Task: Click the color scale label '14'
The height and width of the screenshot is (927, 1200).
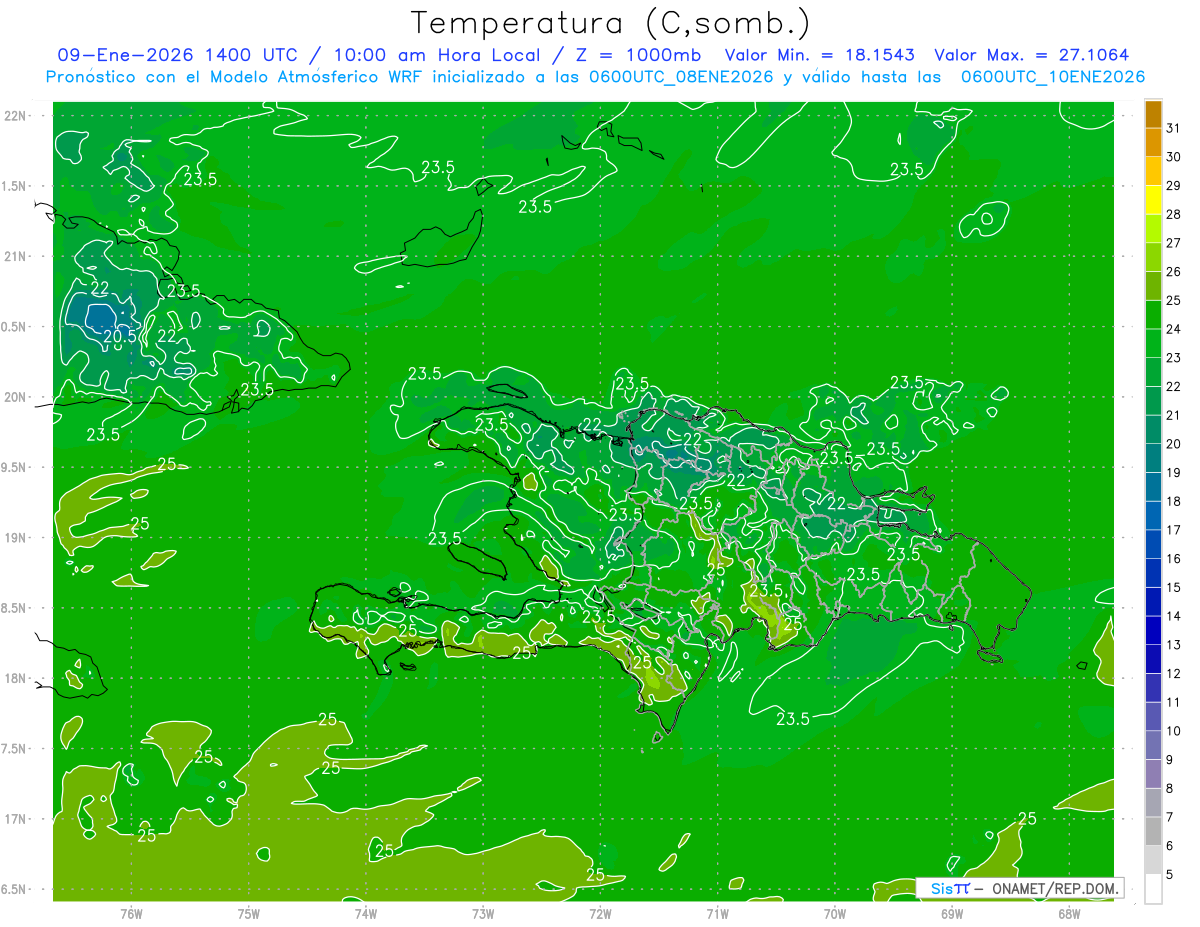Action: (x=1174, y=616)
